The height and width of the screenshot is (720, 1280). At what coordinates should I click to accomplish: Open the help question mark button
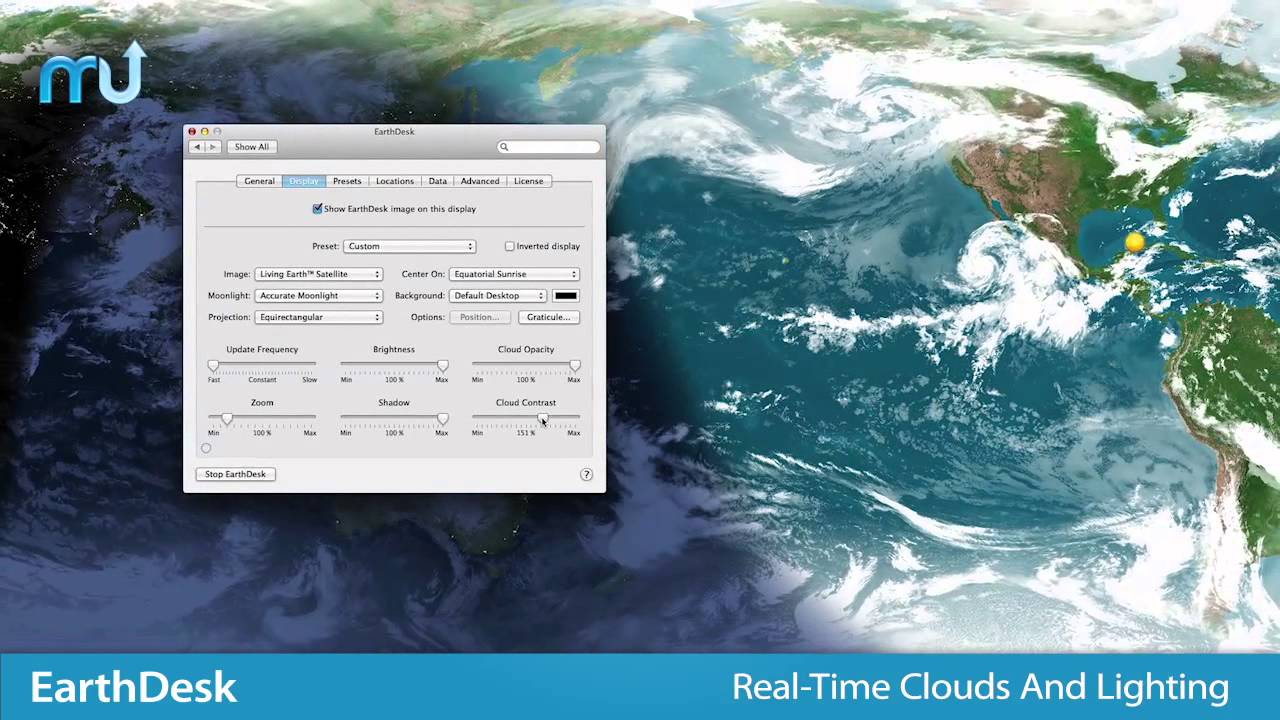586,474
